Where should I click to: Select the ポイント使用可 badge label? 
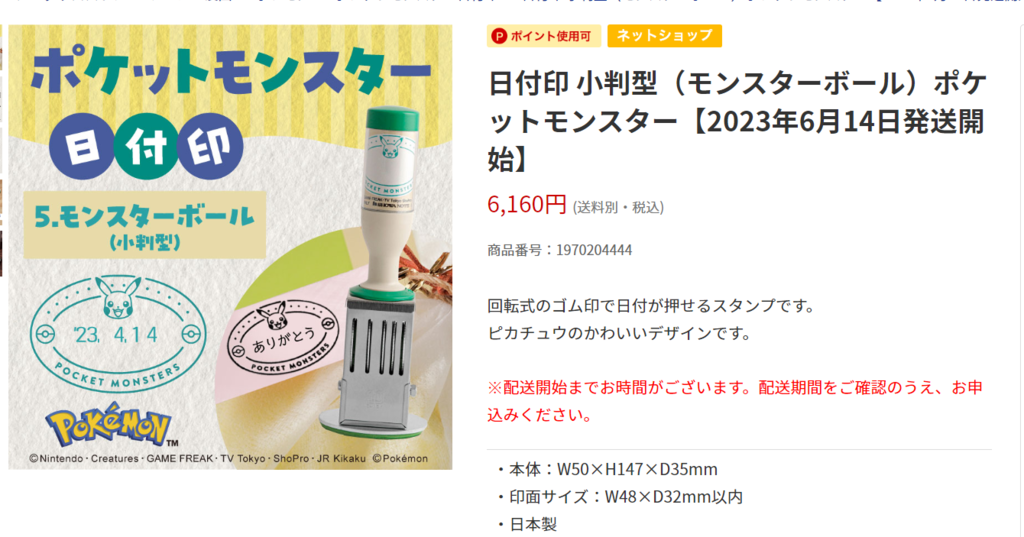click(x=544, y=37)
